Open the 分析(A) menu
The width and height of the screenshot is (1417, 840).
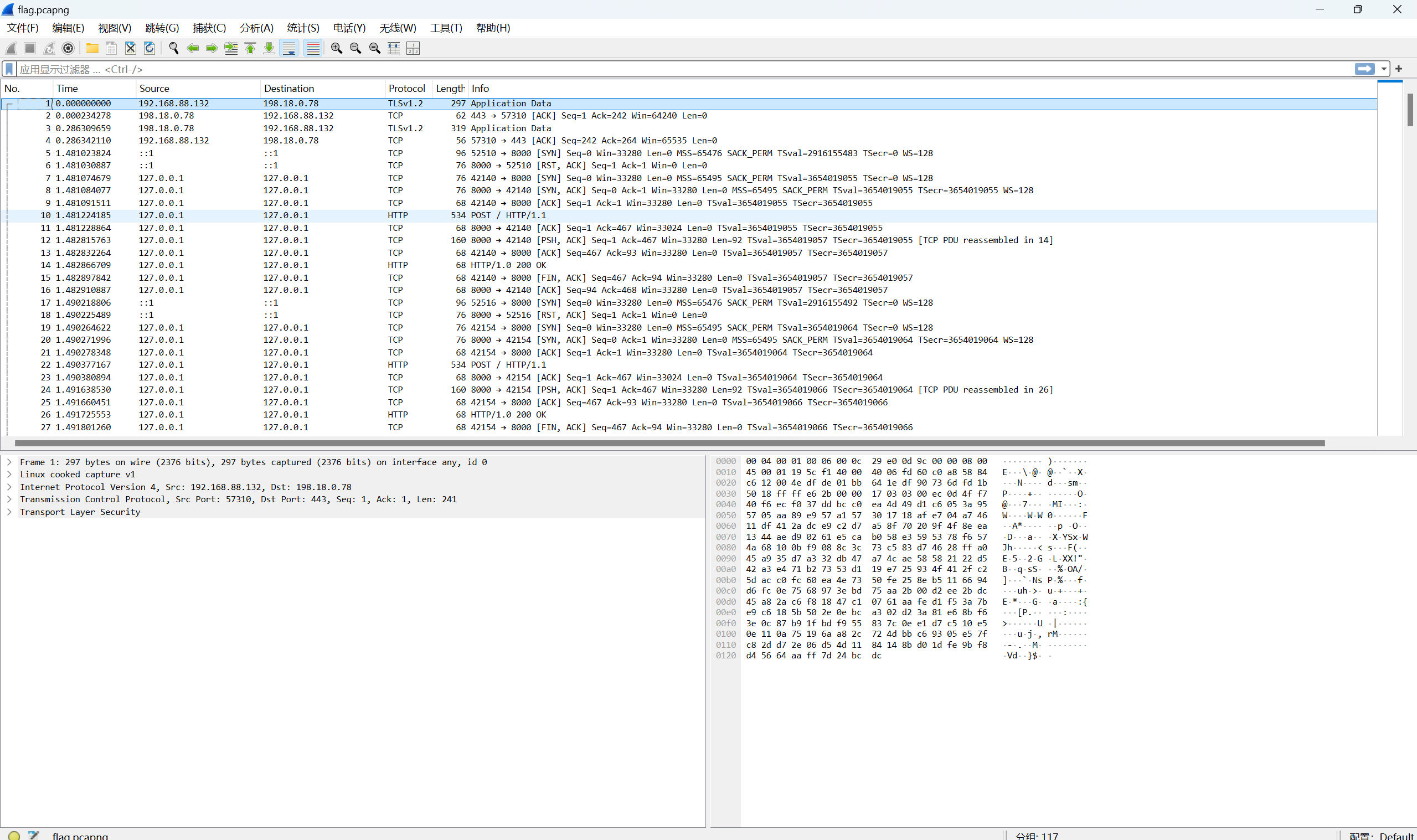pyautogui.click(x=256, y=28)
